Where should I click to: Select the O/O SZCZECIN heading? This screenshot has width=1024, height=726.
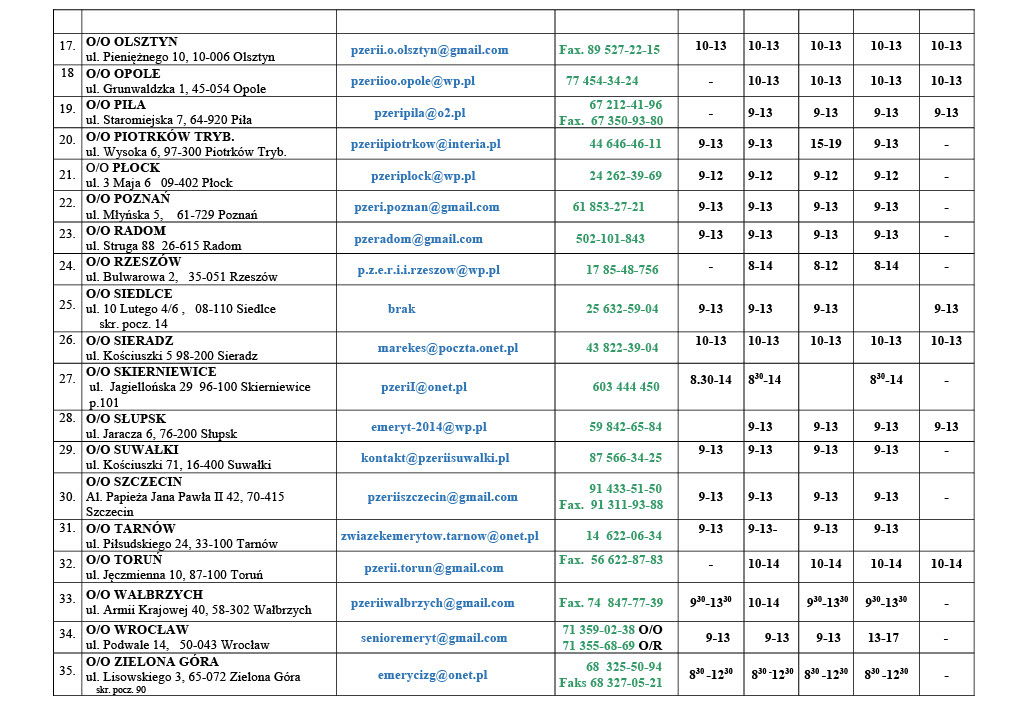coord(134,482)
